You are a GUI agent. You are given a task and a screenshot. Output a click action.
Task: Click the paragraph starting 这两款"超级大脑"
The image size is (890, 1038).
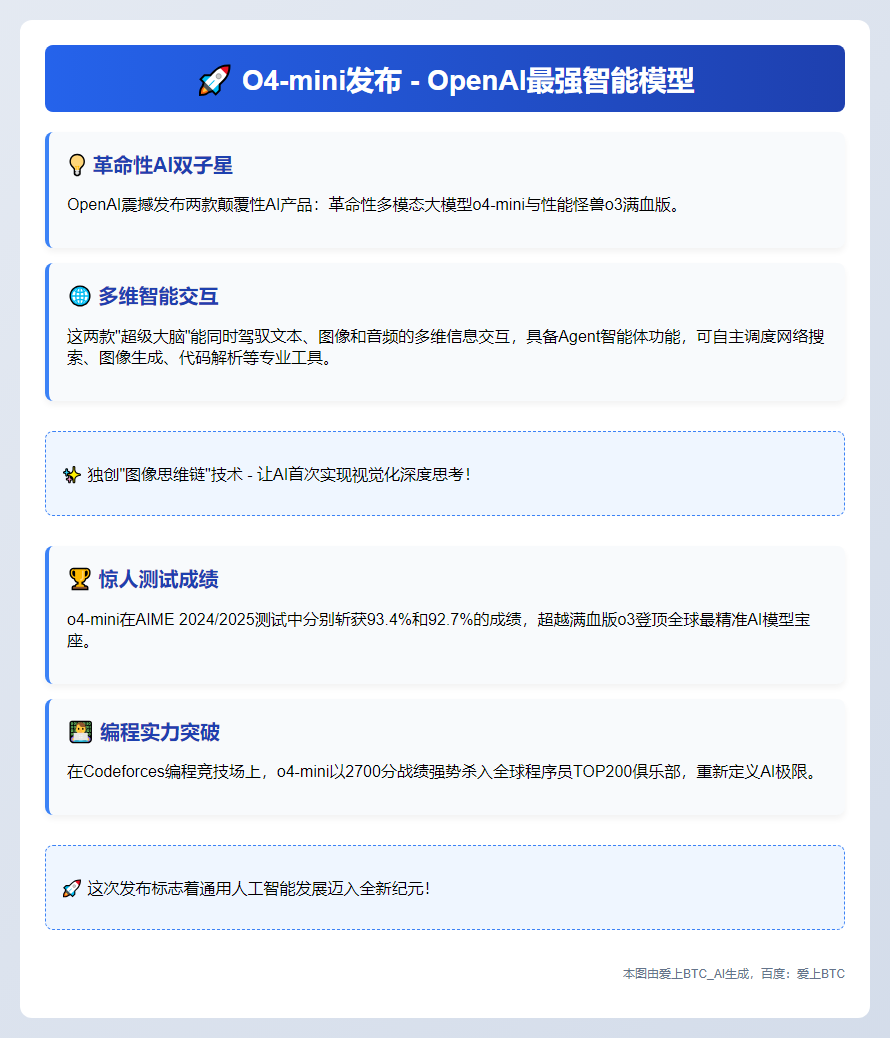445,347
